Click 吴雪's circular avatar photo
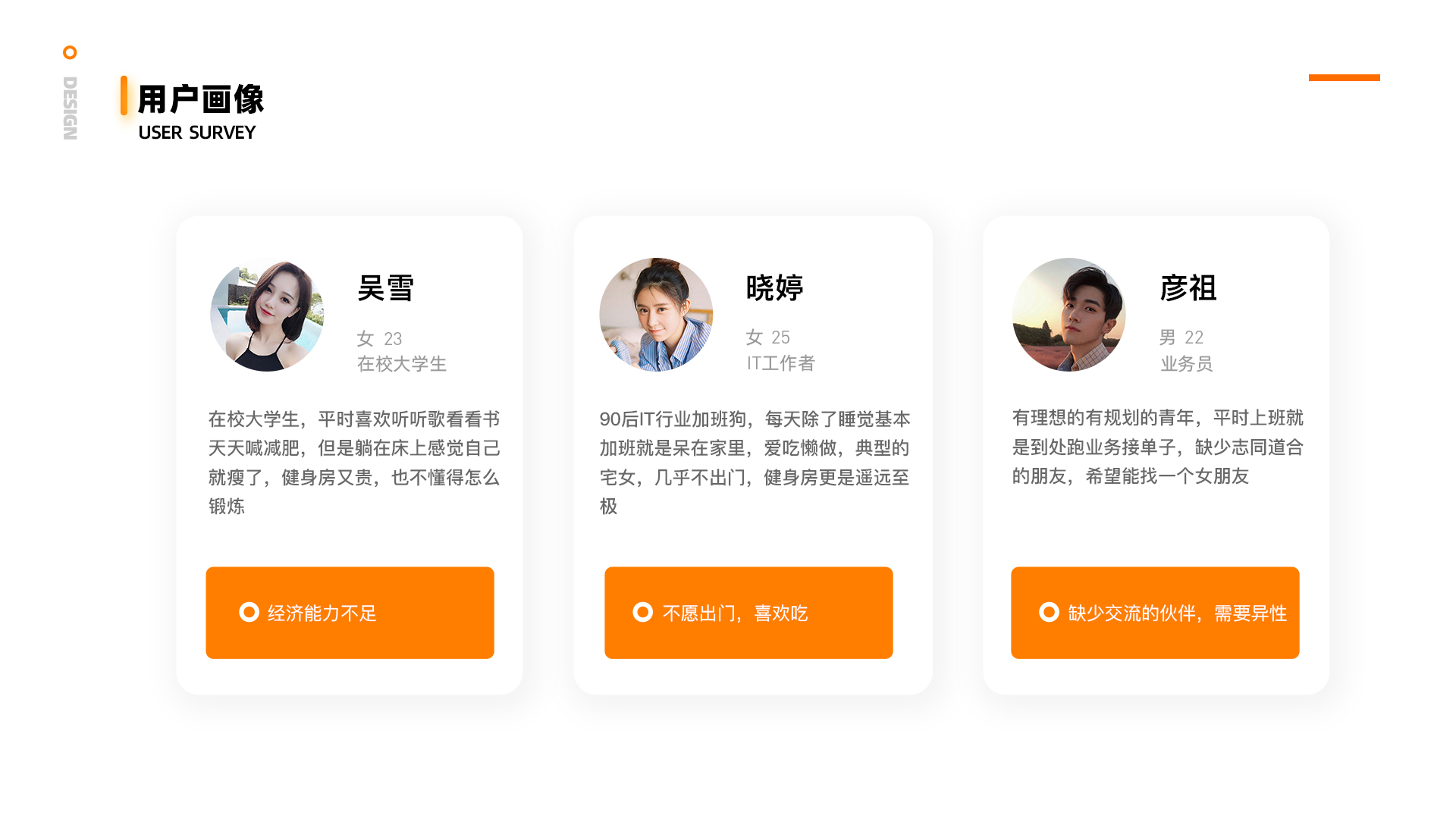The height and width of the screenshot is (819, 1456). point(267,315)
